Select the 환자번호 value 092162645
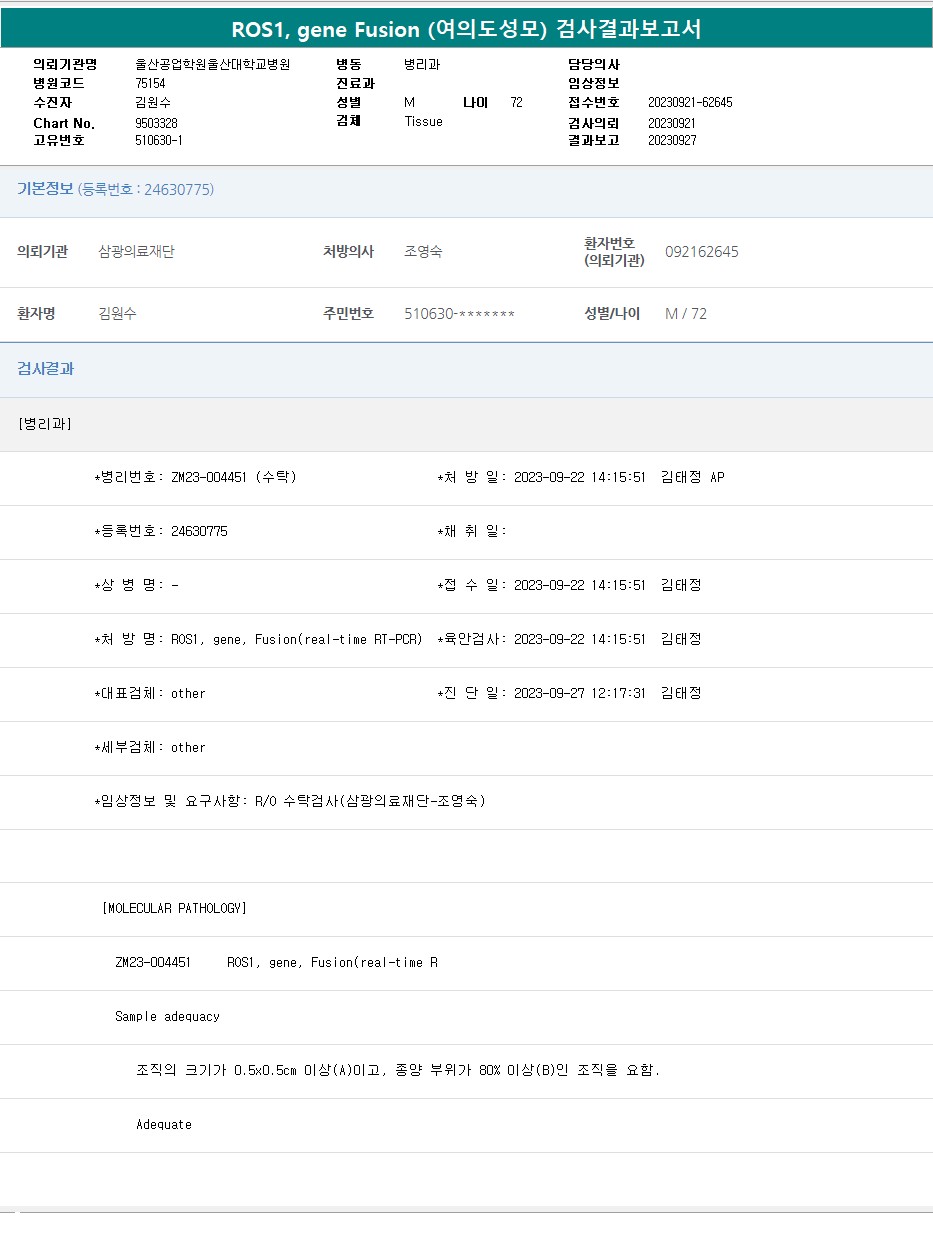The height and width of the screenshot is (1247, 933). 701,252
